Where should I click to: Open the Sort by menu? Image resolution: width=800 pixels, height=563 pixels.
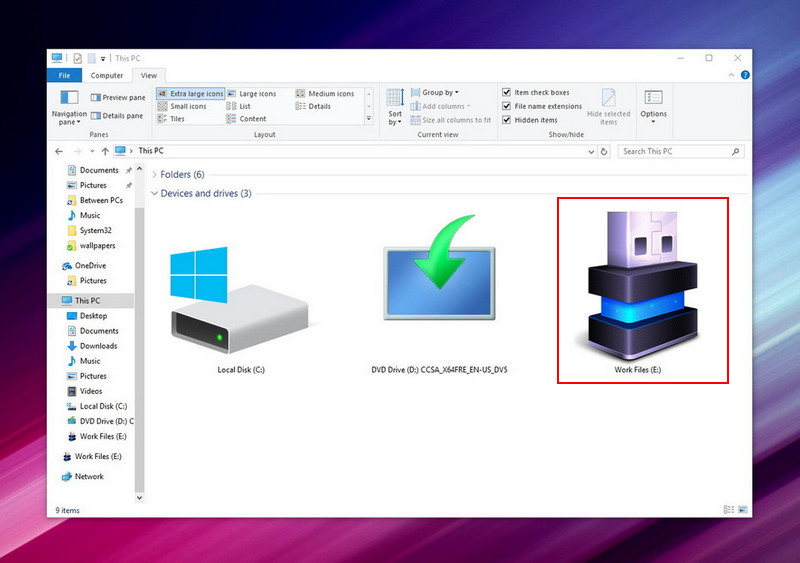click(395, 107)
